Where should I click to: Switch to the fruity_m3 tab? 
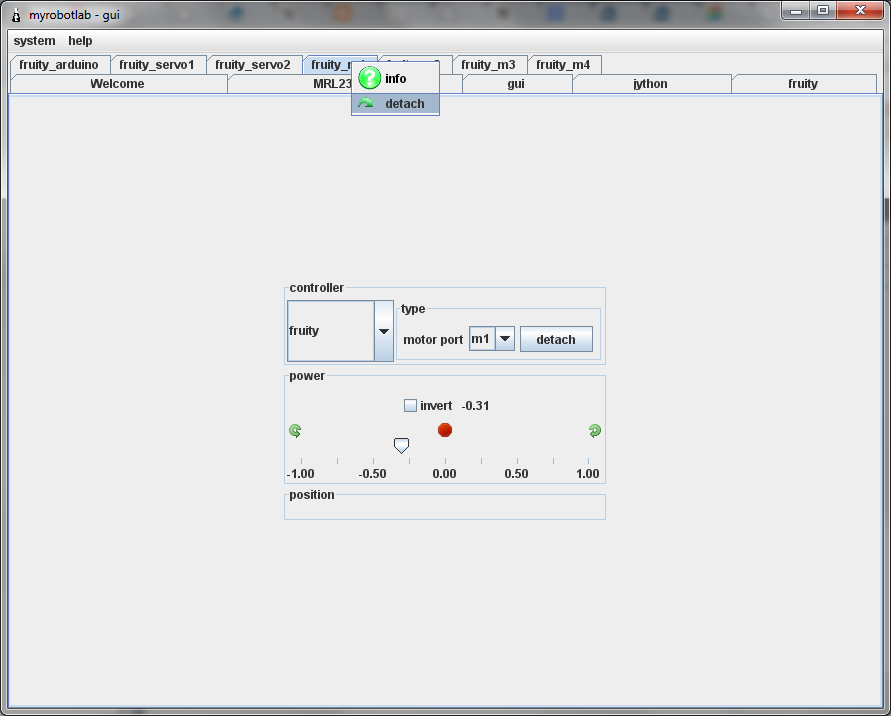(x=488, y=65)
